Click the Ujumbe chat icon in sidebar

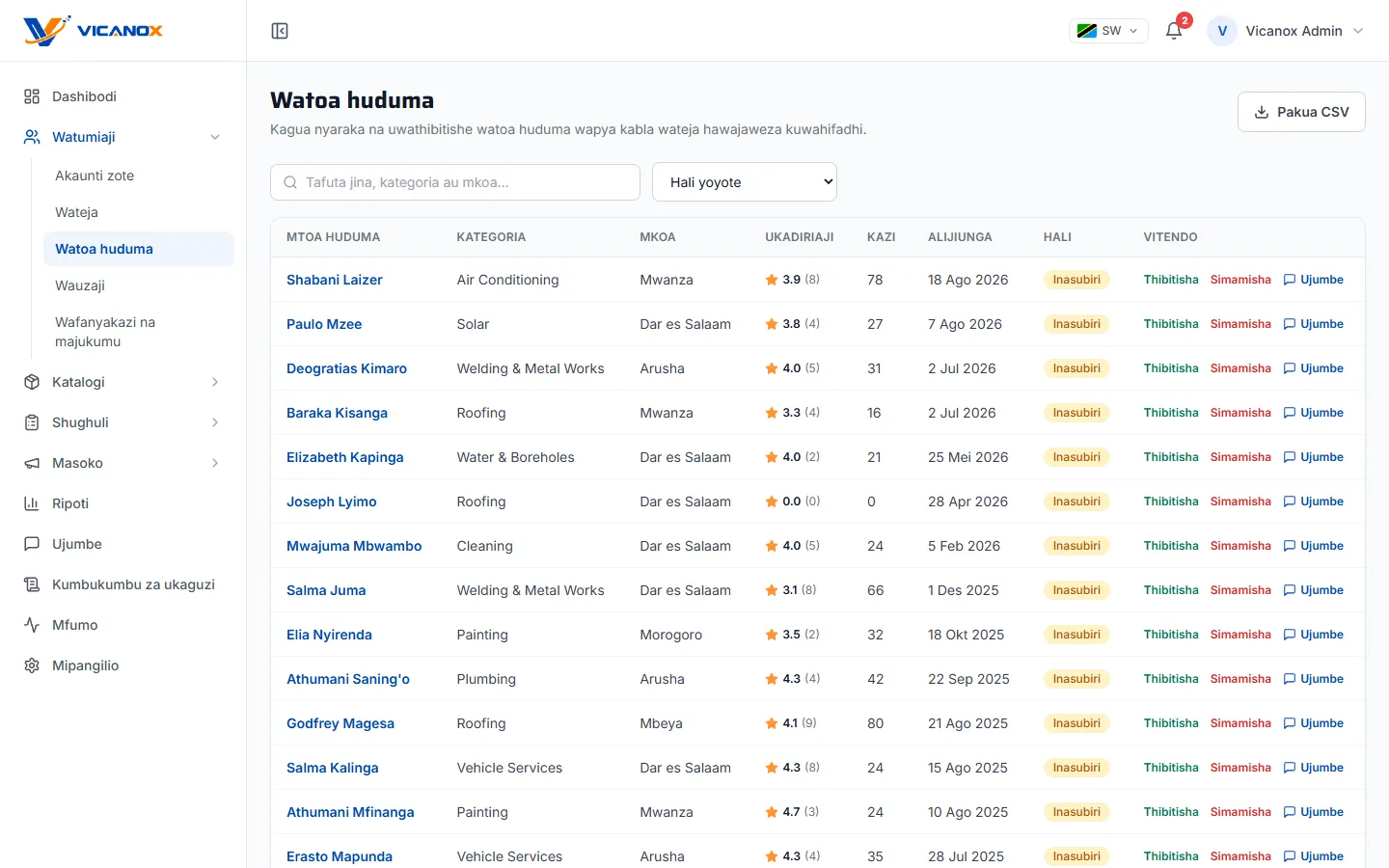(x=32, y=544)
